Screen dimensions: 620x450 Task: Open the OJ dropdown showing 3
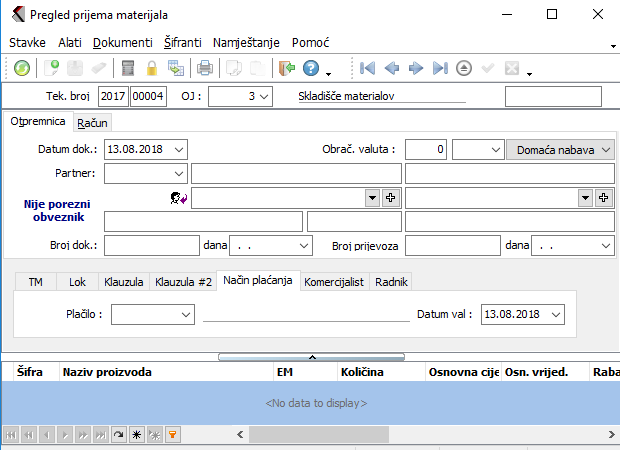tap(263, 96)
